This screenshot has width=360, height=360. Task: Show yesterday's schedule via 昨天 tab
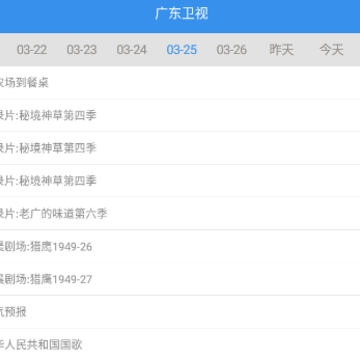282,50
